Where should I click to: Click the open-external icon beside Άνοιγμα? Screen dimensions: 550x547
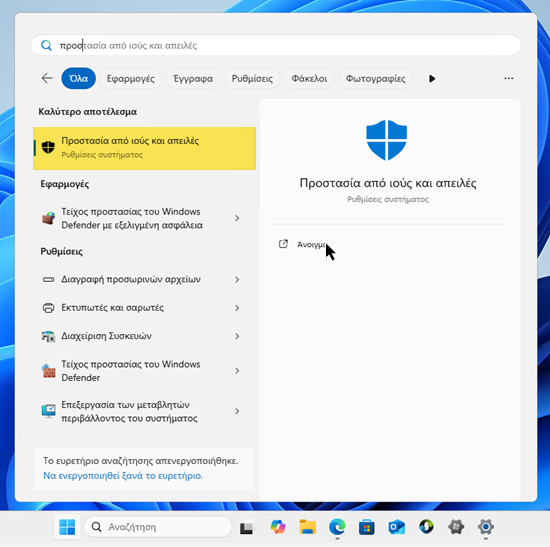coord(283,244)
